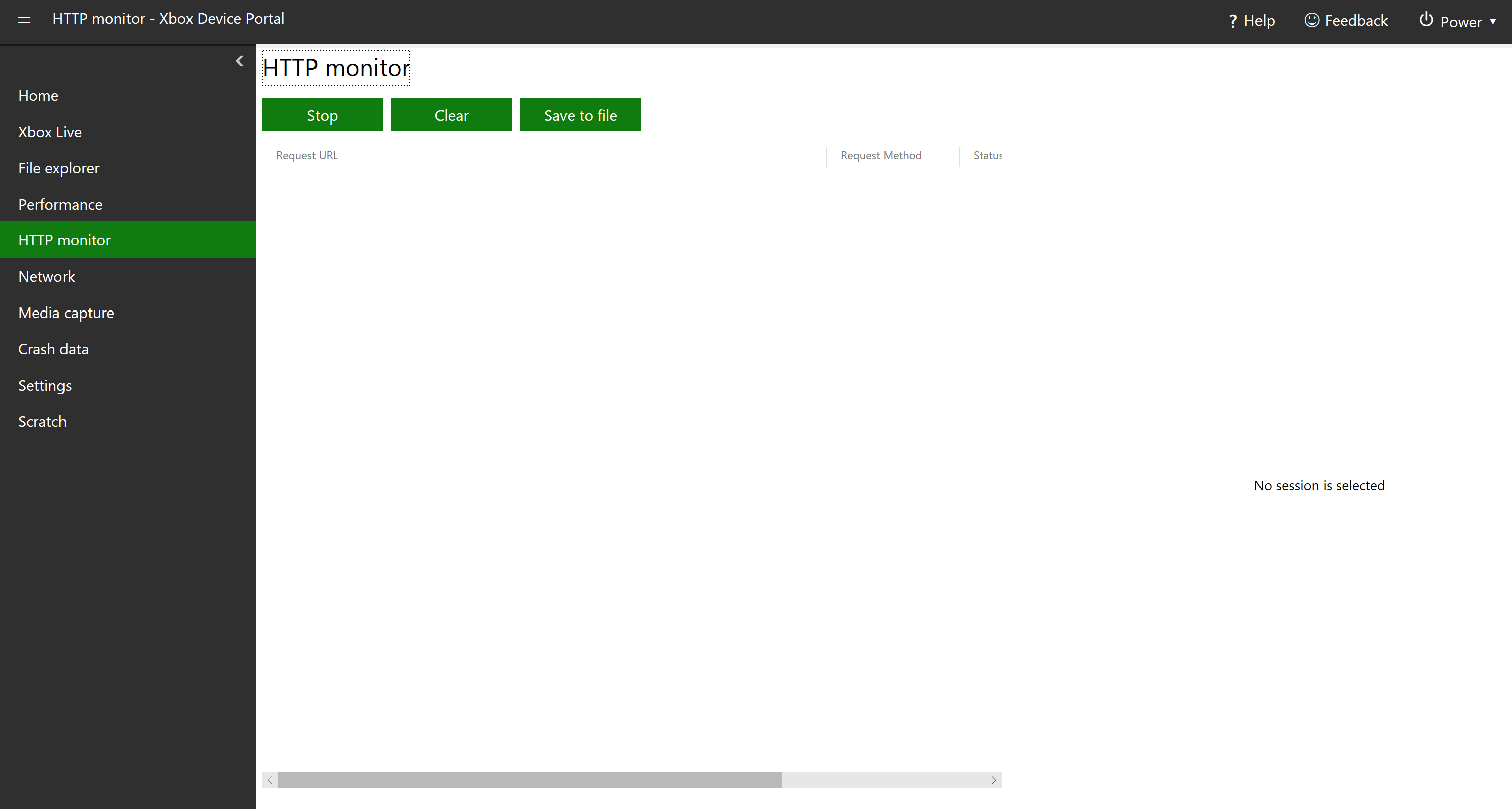
Task: Click Save to file button
Action: click(580, 114)
